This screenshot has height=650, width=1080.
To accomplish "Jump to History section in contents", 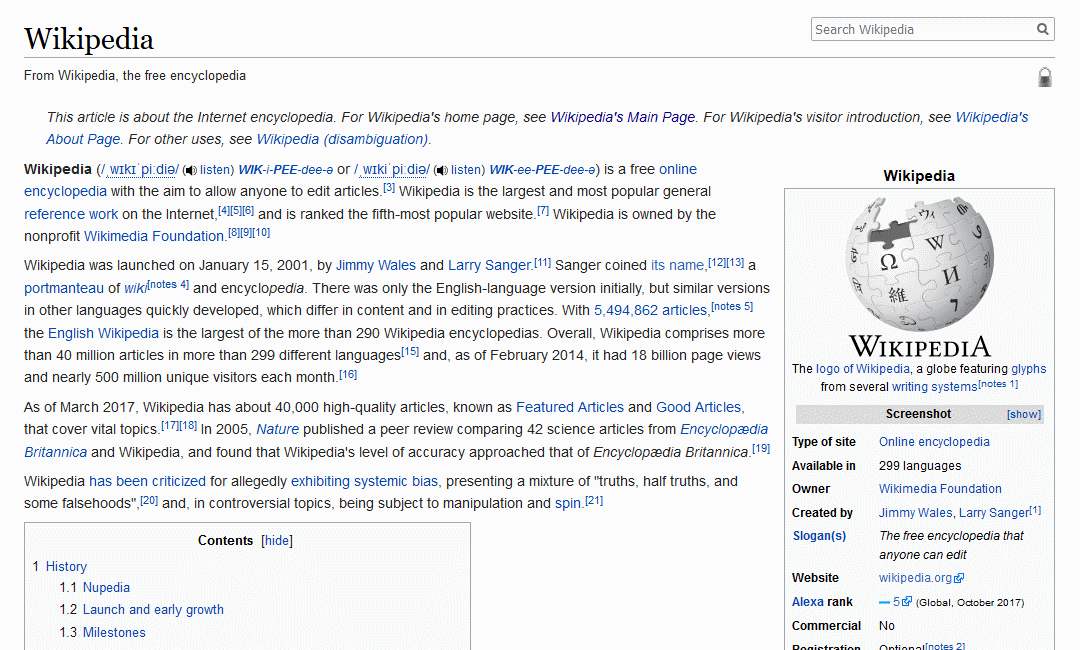I will 66,567.
